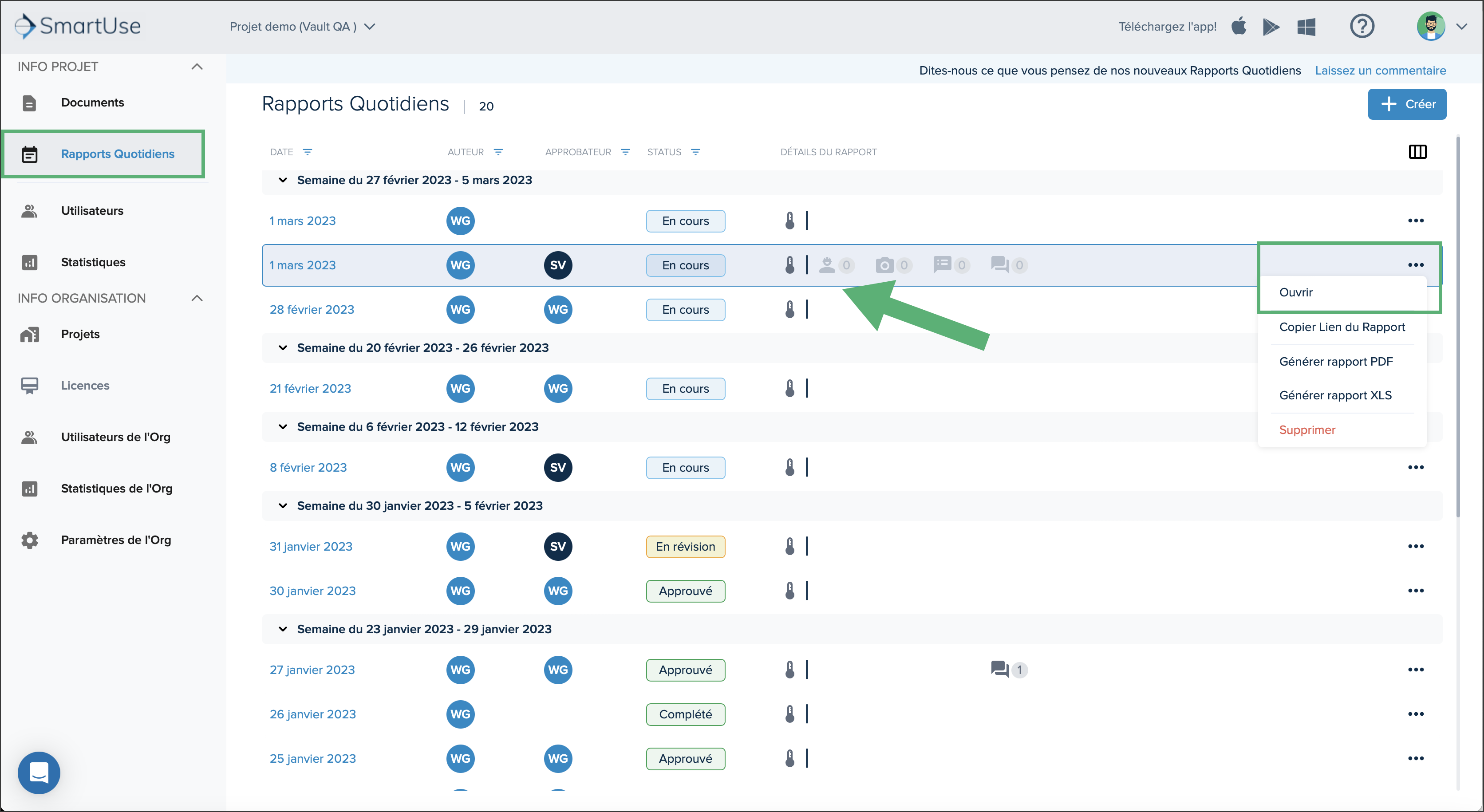Click the vertical scrollbar of the report list
The height and width of the screenshot is (812, 1484).
pyautogui.click(x=1458, y=328)
